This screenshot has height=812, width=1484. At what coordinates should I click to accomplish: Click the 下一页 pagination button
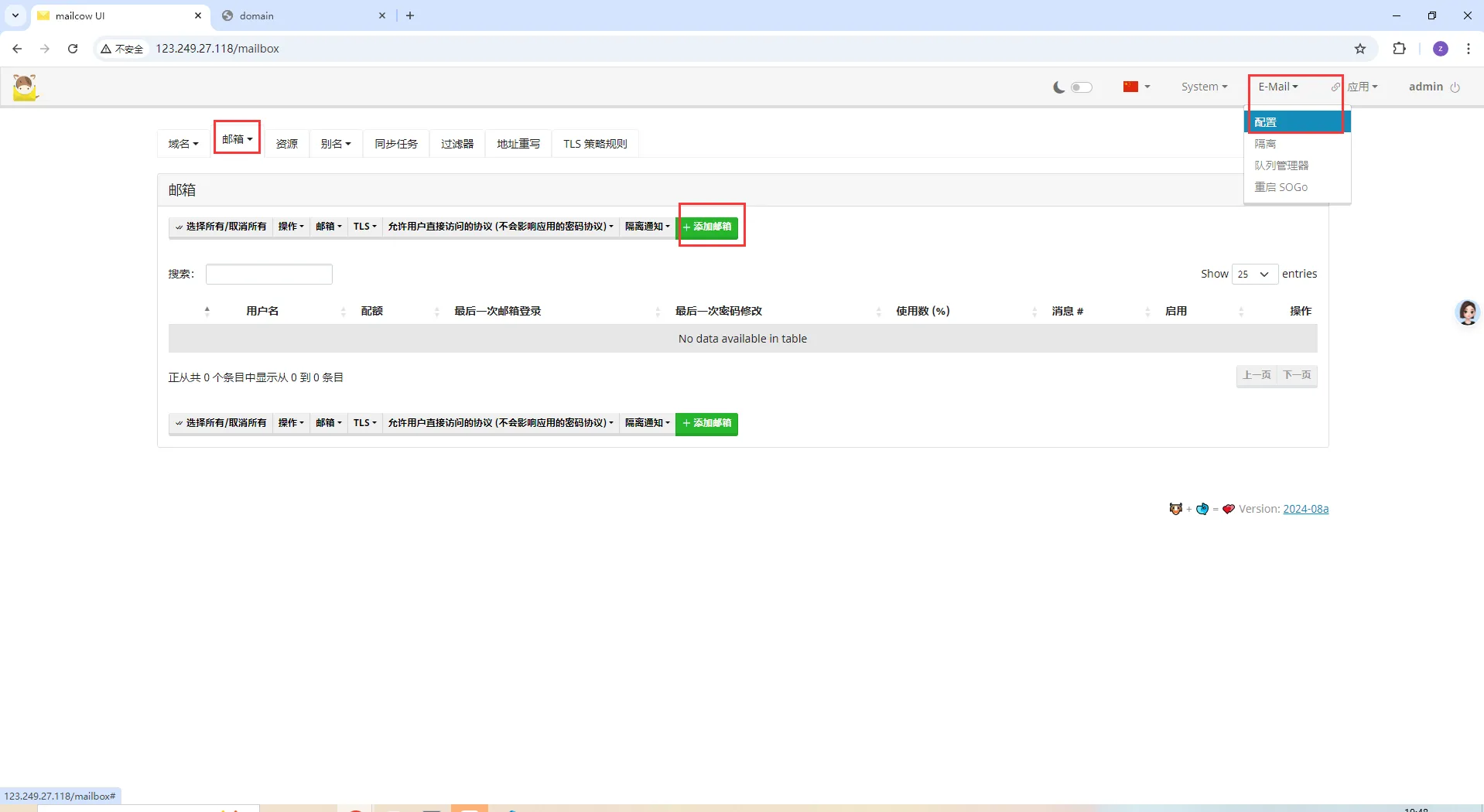pyautogui.click(x=1297, y=375)
